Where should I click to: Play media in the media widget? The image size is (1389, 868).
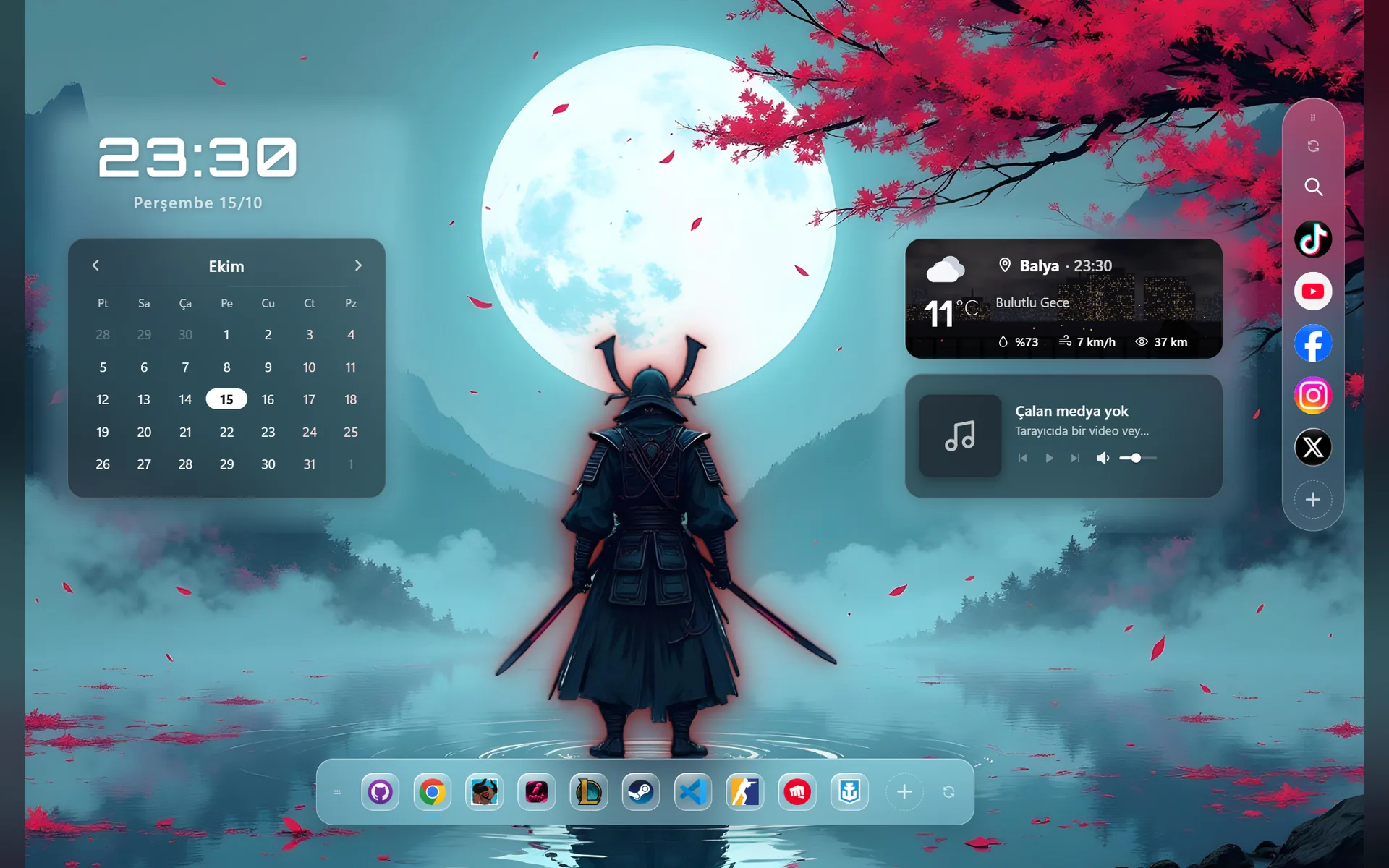[x=1049, y=458]
